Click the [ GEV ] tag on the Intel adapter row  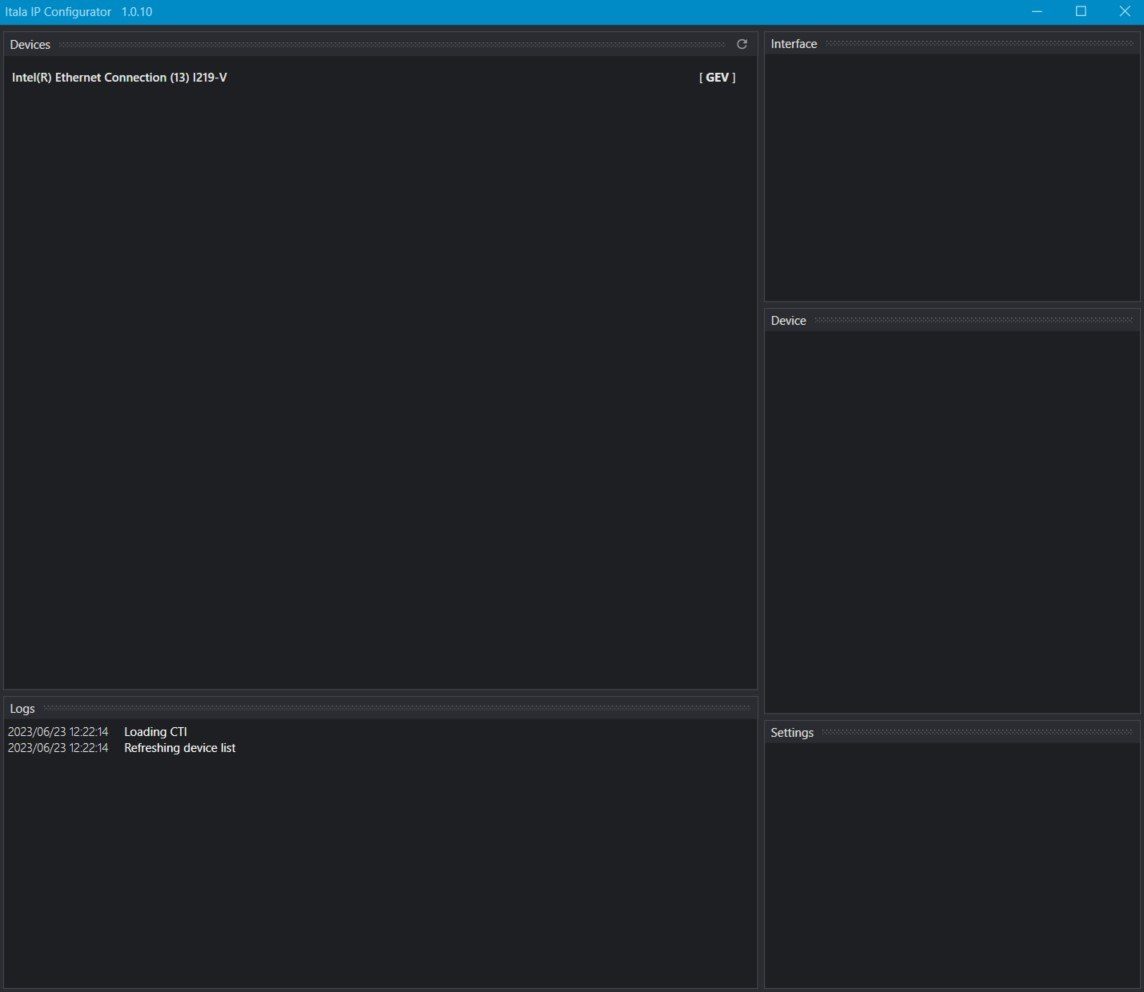717,77
